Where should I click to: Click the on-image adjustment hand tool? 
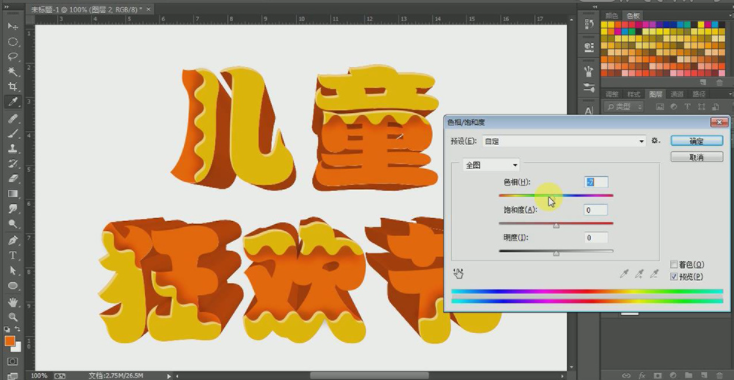(x=458, y=273)
